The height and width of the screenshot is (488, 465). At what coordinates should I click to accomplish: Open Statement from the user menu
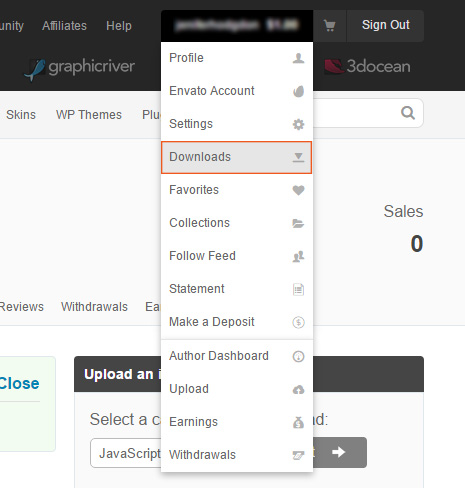[237, 289]
